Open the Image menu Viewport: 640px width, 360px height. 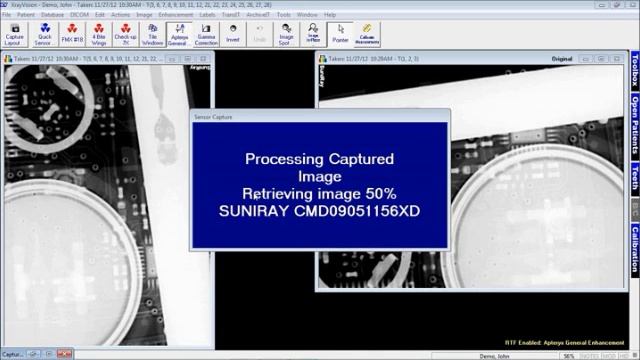(144, 15)
